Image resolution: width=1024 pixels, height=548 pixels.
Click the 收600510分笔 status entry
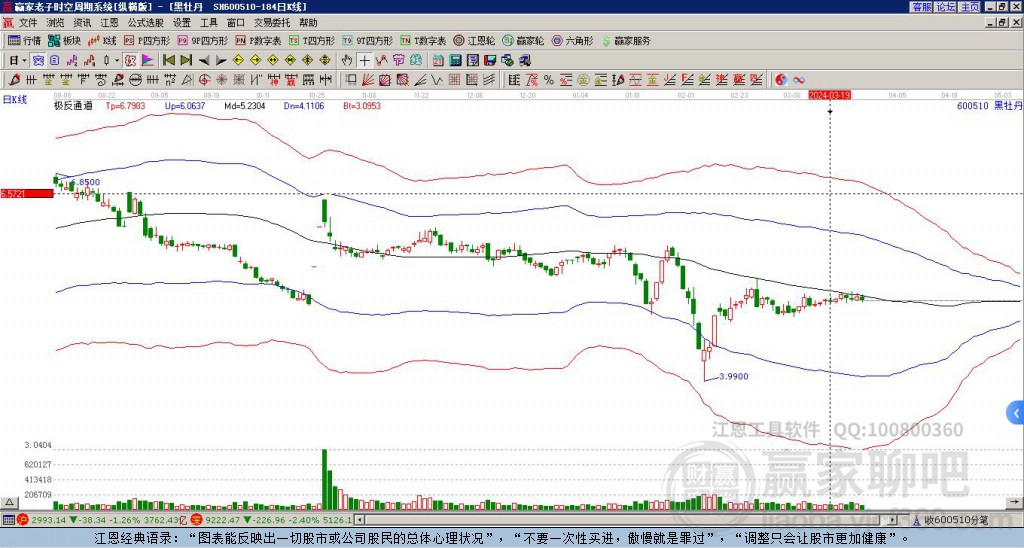(x=950, y=520)
